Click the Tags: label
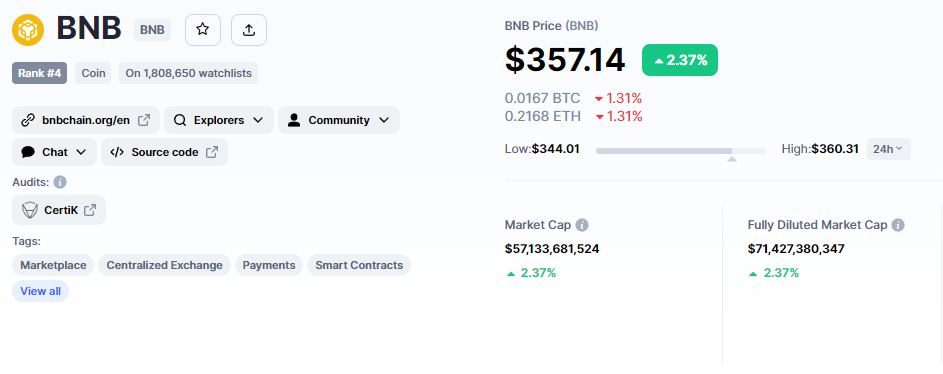 pos(26,241)
